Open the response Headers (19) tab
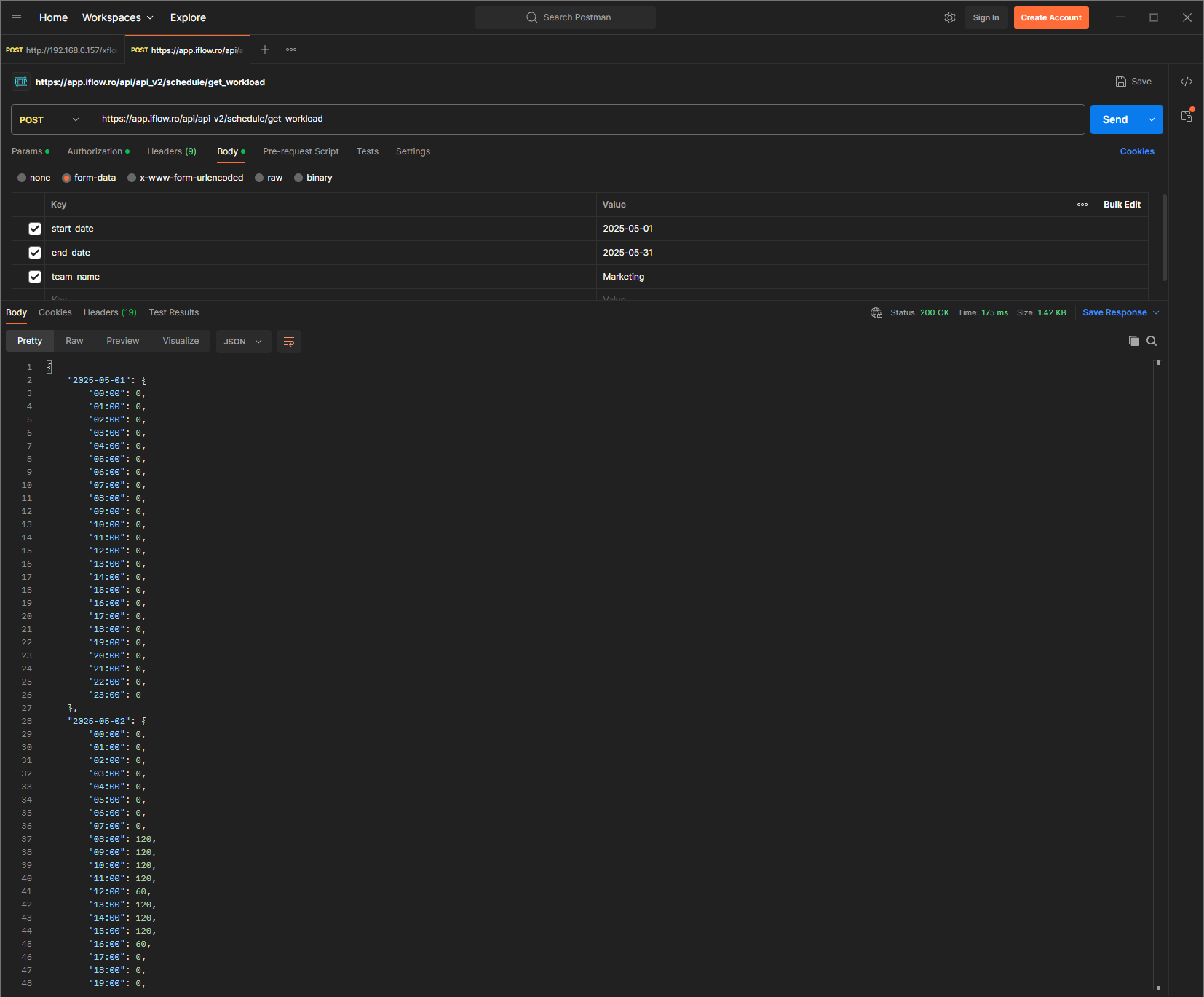This screenshot has height=997, width=1204. [x=110, y=312]
